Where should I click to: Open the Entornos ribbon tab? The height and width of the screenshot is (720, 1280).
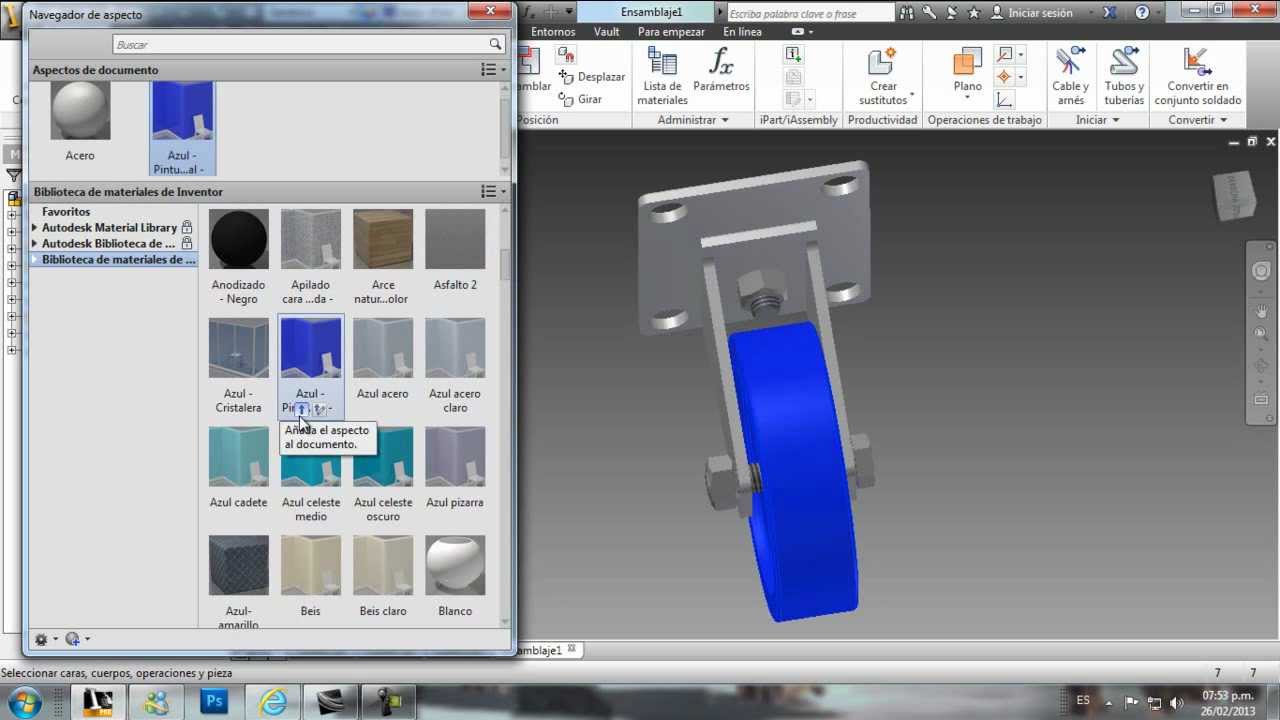click(553, 32)
